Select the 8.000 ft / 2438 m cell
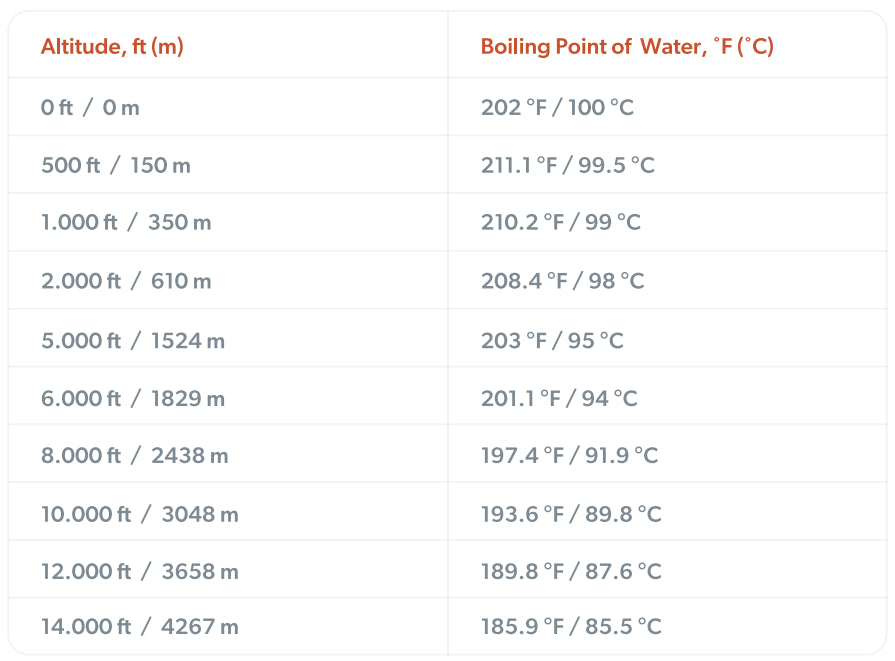The height and width of the screenshot is (661, 895). pos(135,456)
